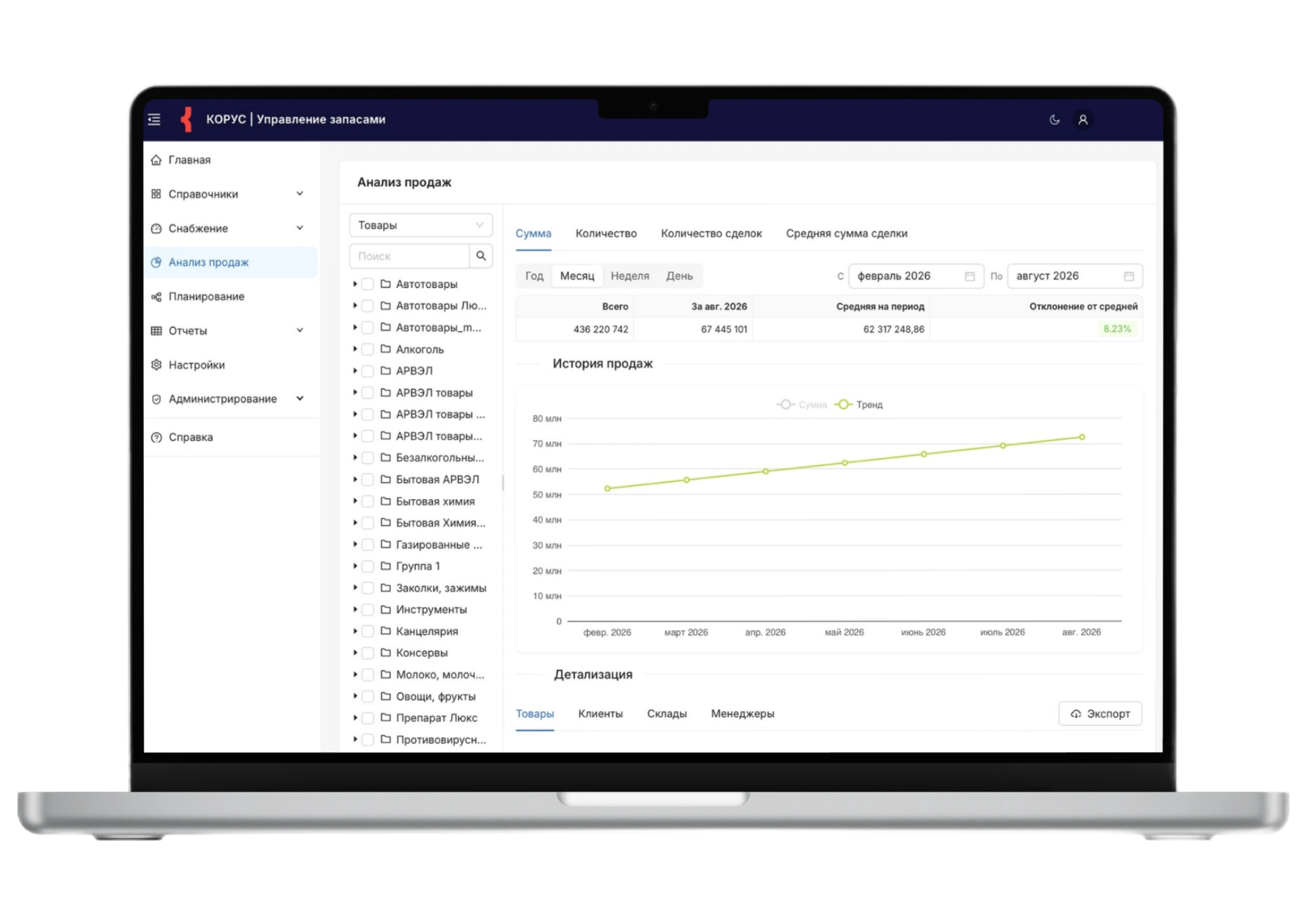Screen dimensions: 1307x924
Task: Switch to the Количество tab
Action: pyautogui.click(x=606, y=233)
